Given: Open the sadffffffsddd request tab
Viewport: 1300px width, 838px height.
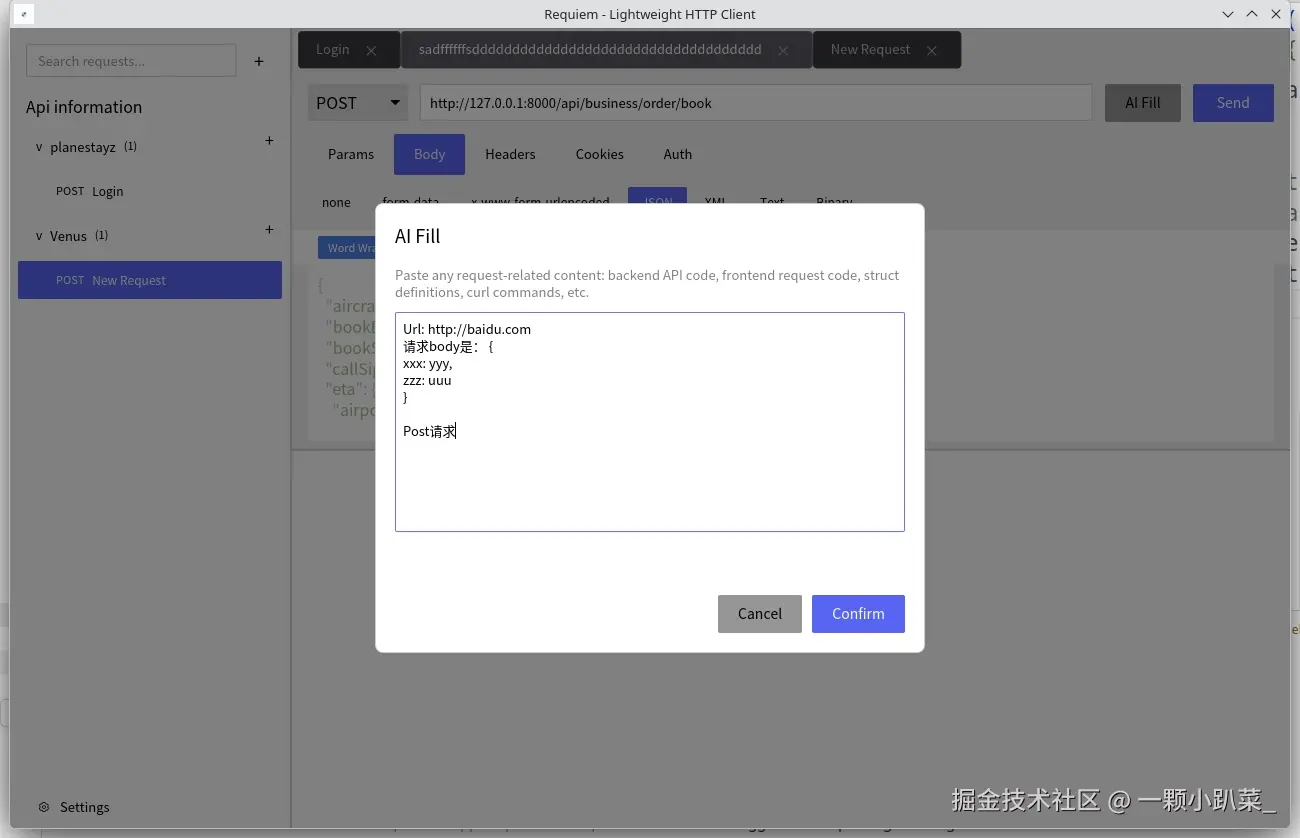Looking at the screenshot, I should tap(590, 50).
